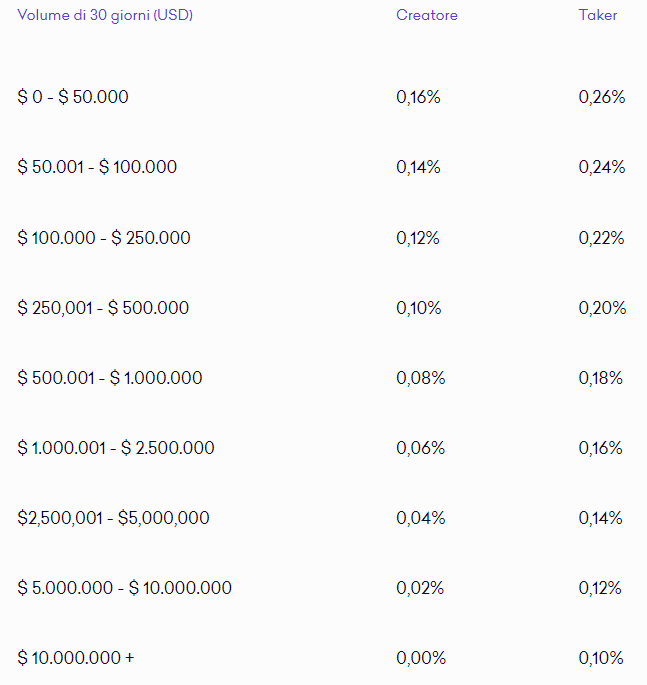
Task: Click the $2,500,001 - $5,000,000 range
Action: click(114, 518)
